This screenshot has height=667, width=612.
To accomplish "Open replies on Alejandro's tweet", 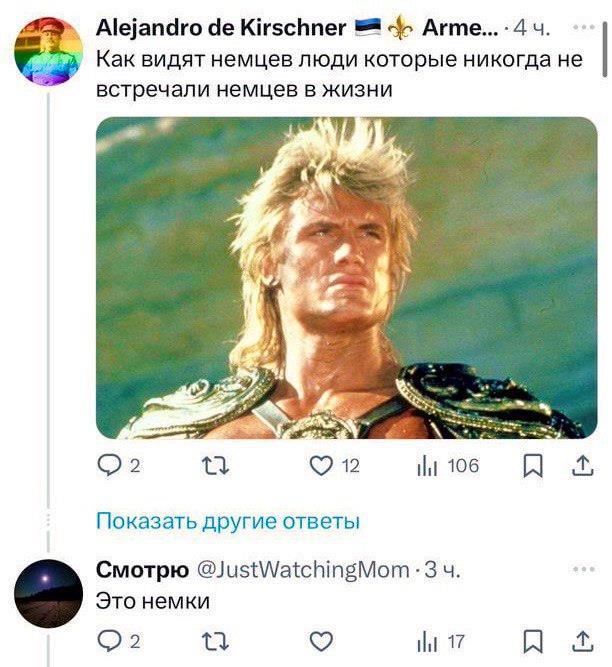I will (119, 466).
